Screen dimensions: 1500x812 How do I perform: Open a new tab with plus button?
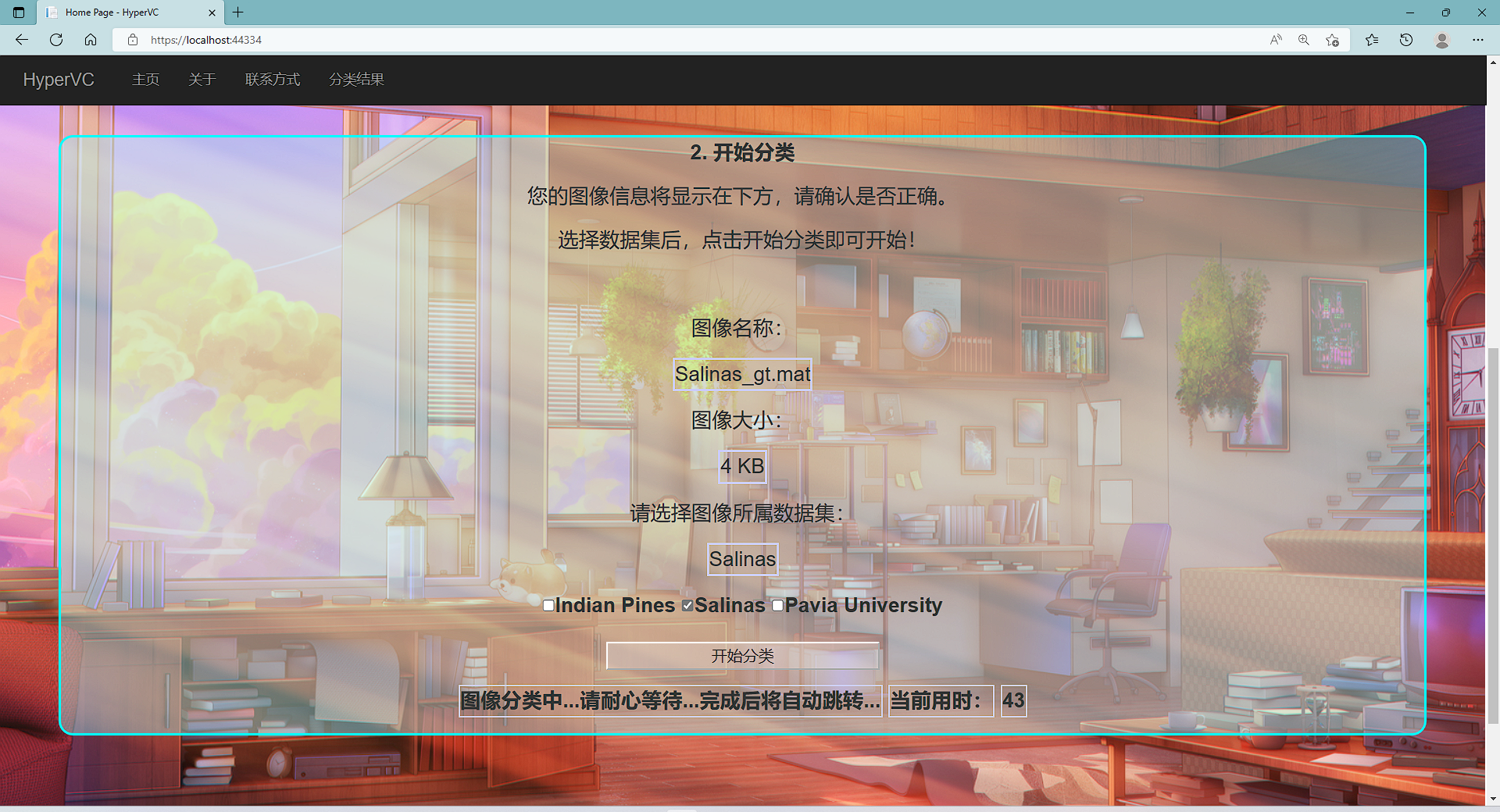pyautogui.click(x=238, y=12)
